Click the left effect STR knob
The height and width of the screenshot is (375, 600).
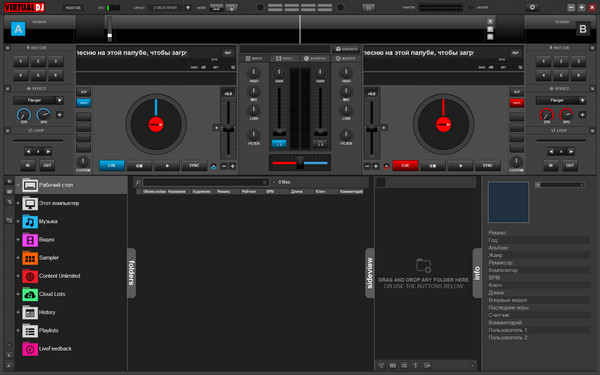[x=24, y=115]
